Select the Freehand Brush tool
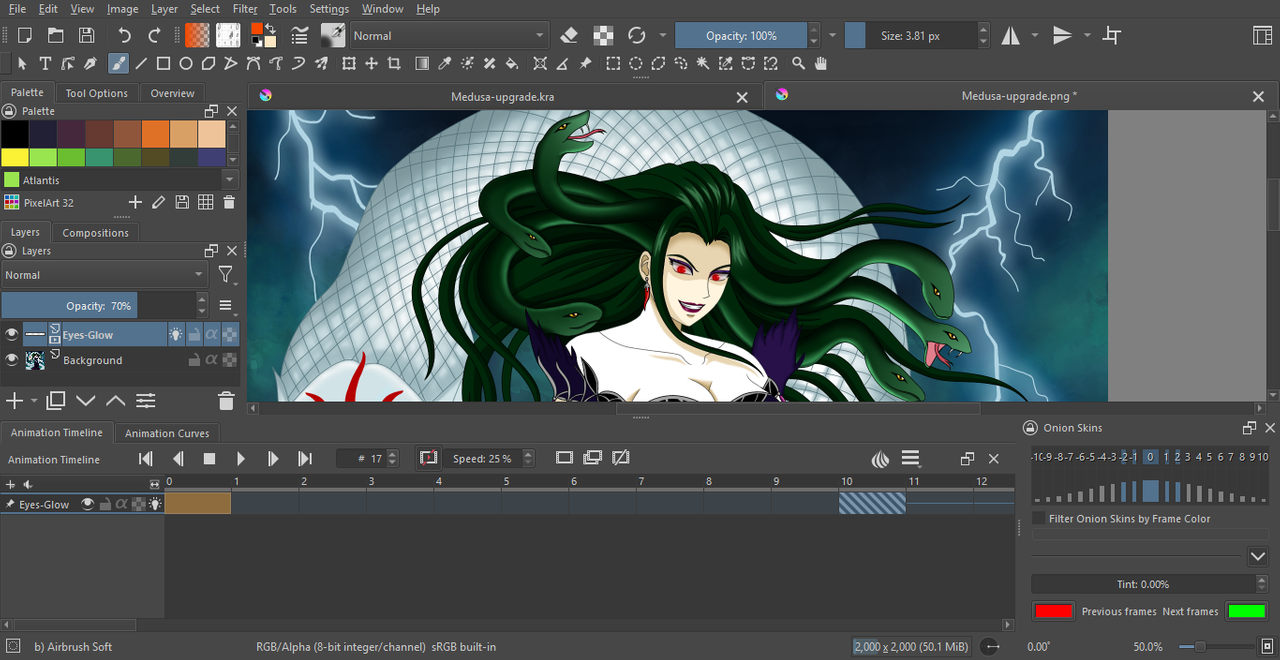The width and height of the screenshot is (1280, 660). pyautogui.click(x=118, y=63)
